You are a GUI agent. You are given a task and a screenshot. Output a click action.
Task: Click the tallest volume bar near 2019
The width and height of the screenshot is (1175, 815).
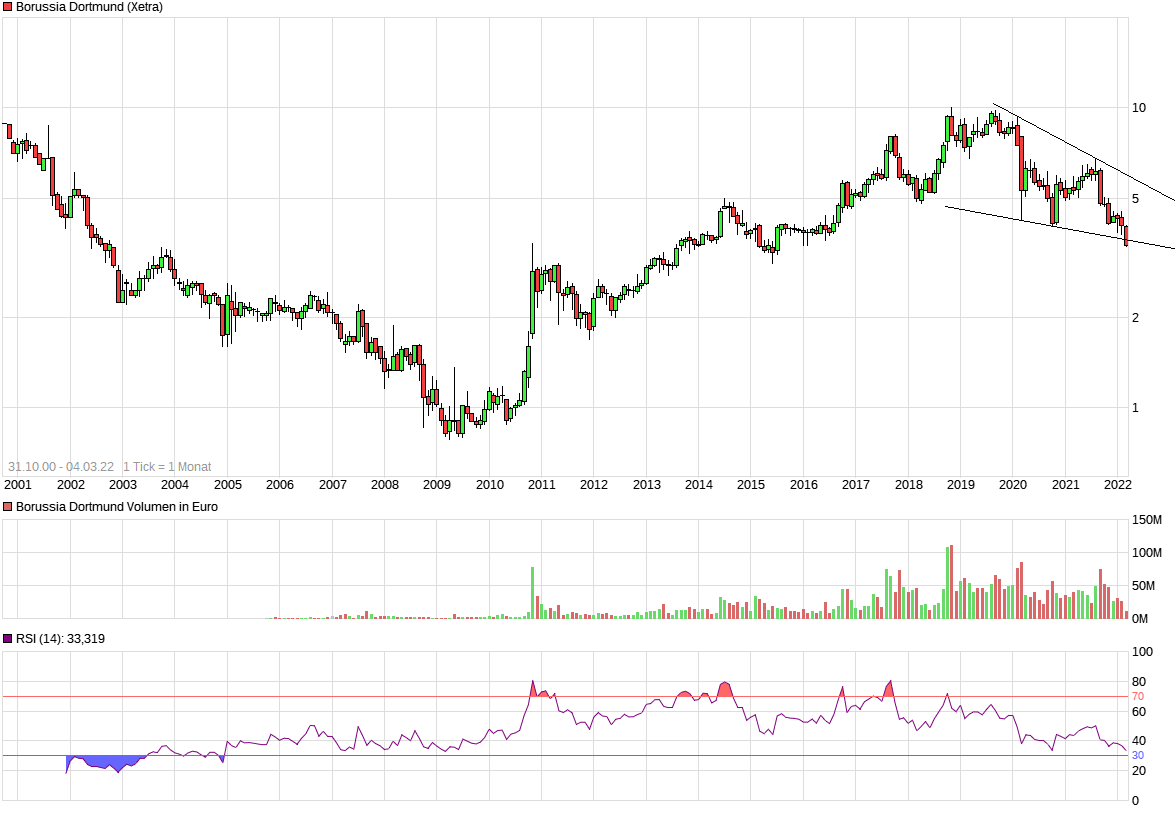(x=951, y=582)
